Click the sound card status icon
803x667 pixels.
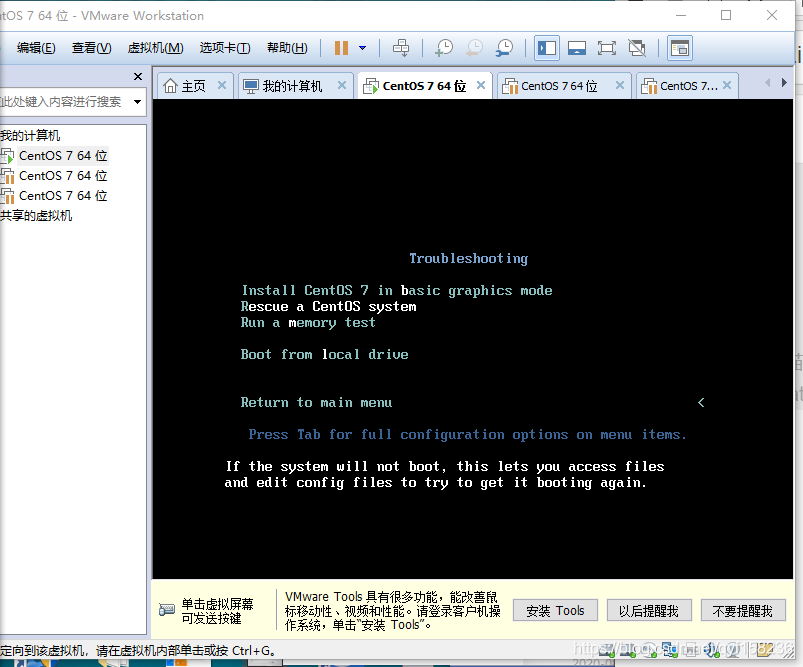tap(711, 650)
